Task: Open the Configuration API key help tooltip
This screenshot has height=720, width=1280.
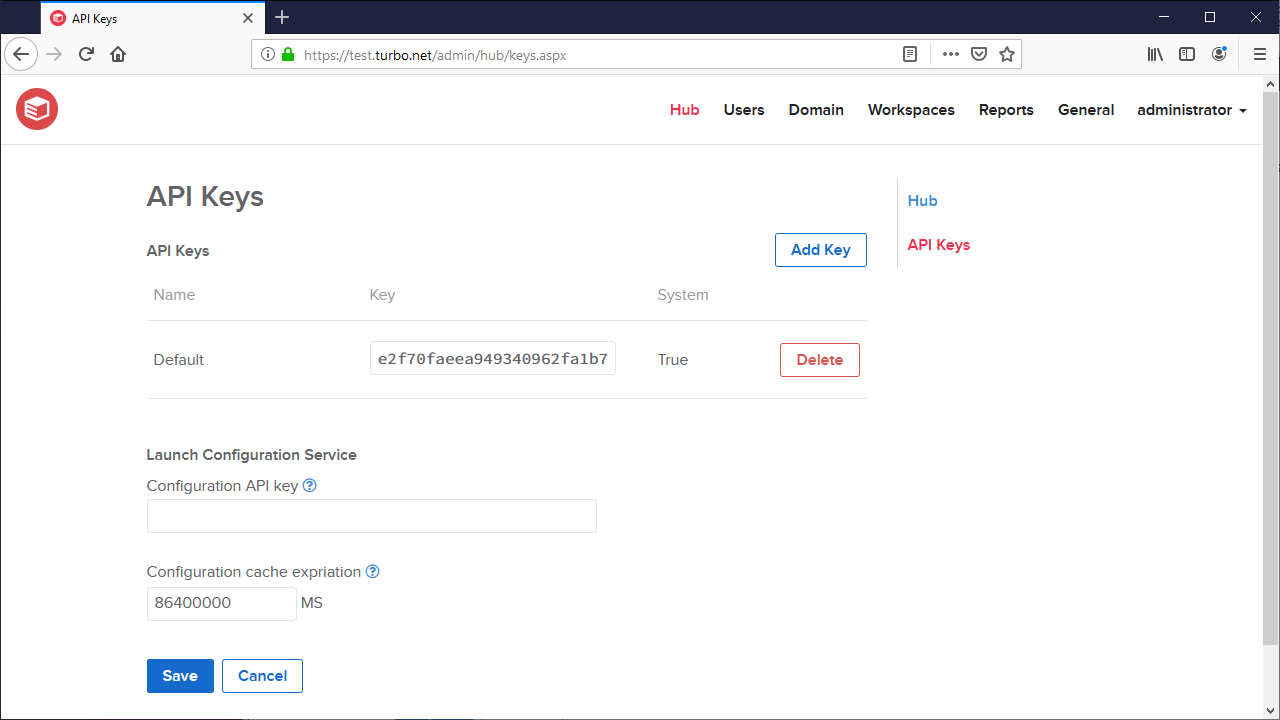Action: click(x=309, y=485)
